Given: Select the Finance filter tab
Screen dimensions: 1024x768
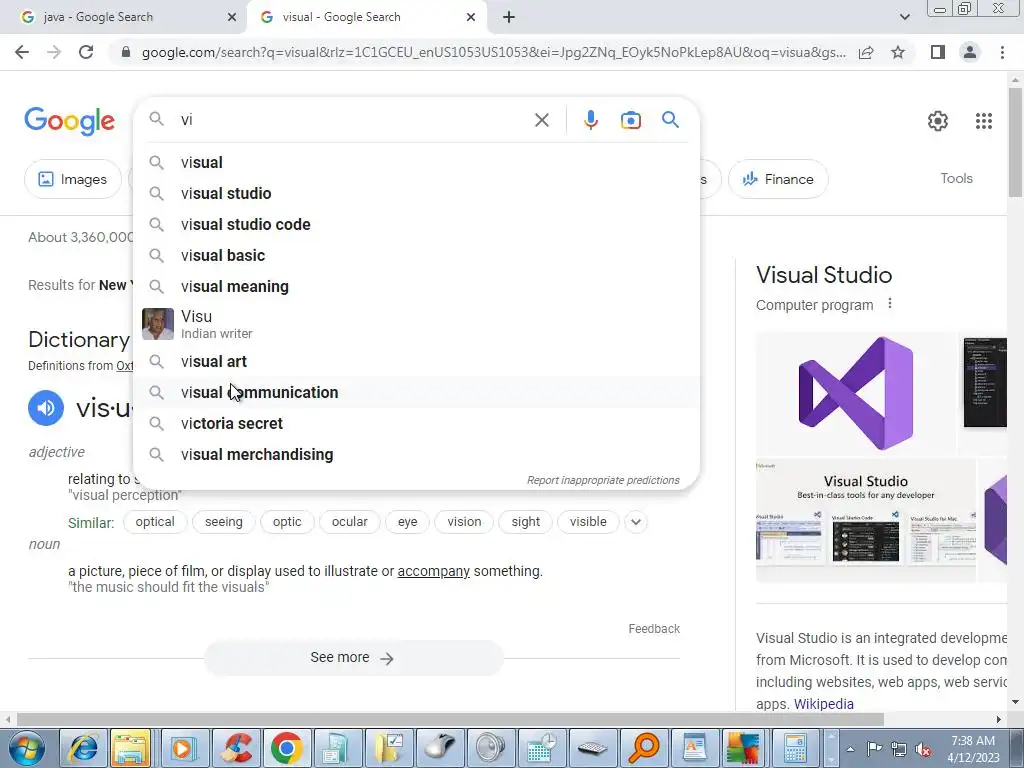Looking at the screenshot, I should [778, 179].
